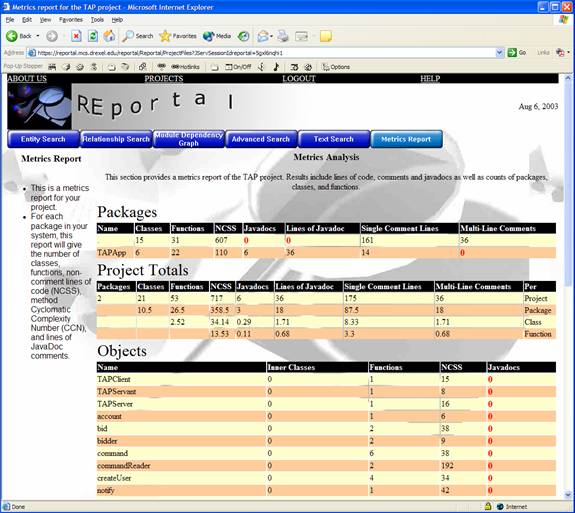575x513 pixels.
Task: Open Favorites star icon
Action: click(178, 36)
